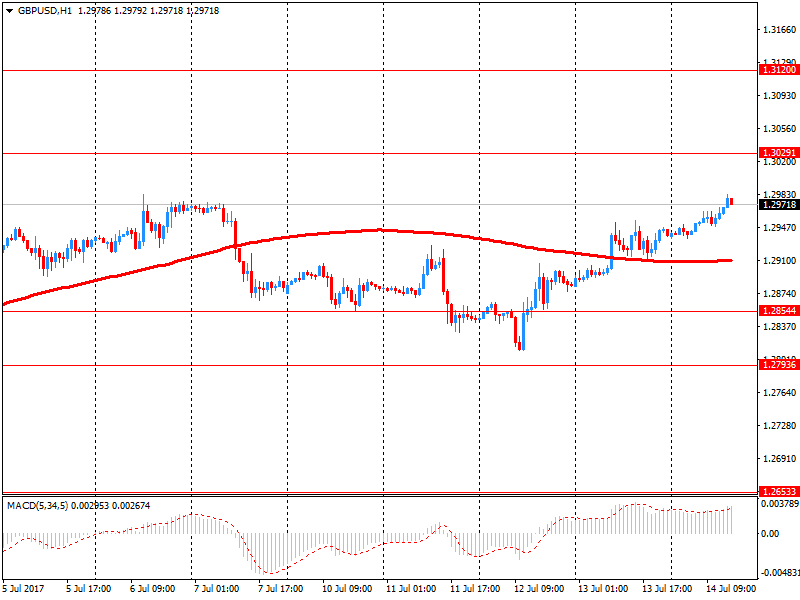
Task: Click the 14 Jul 09:00 time axis label
Action: [x=731, y=589]
